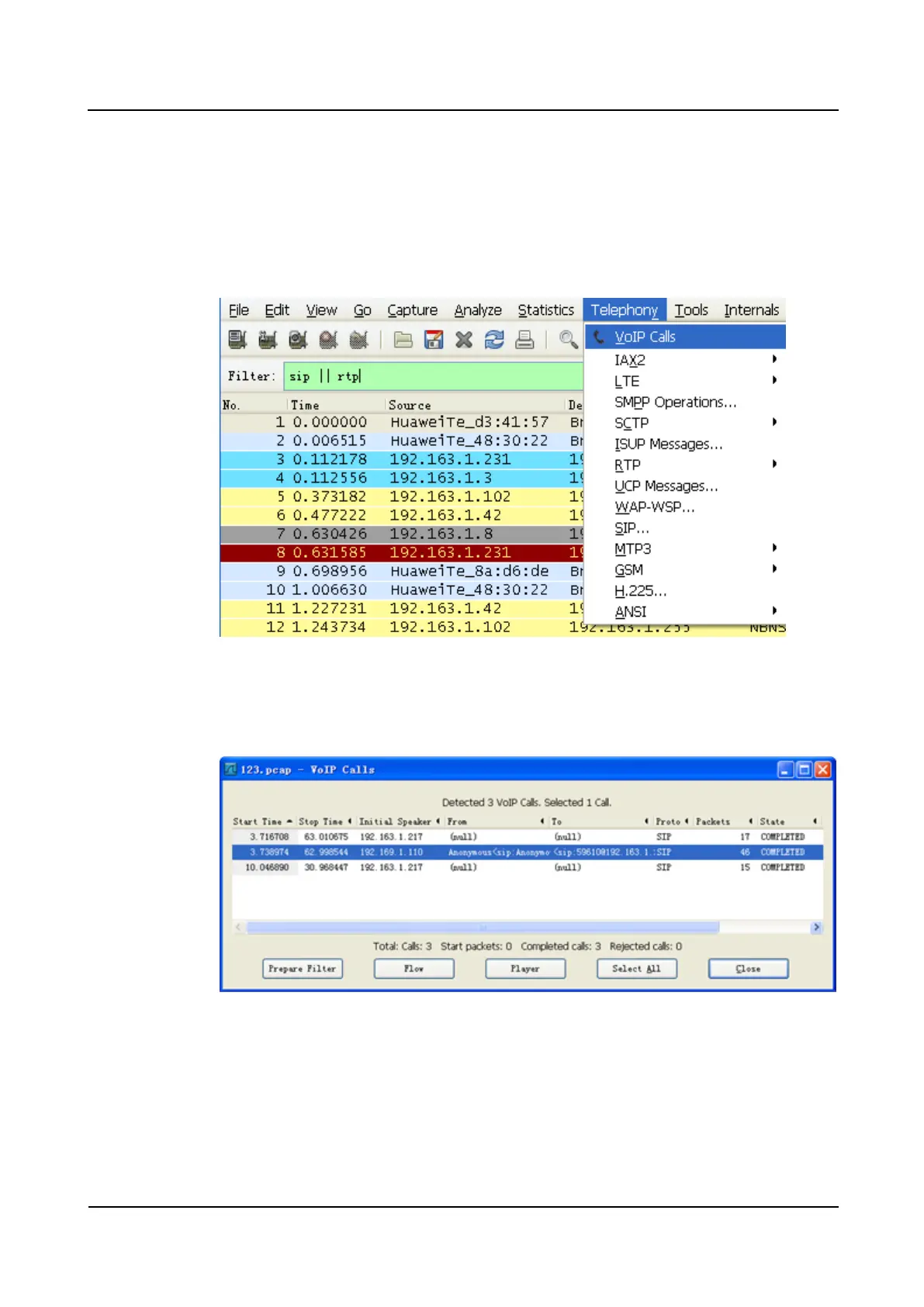Open the Capture menu
Image resolution: width=924 pixels, height=1307 pixels.
click(x=413, y=310)
